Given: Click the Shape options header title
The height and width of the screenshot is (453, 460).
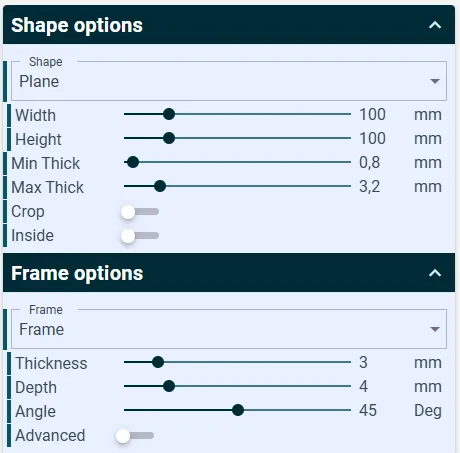Looking at the screenshot, I should [77, 25].
